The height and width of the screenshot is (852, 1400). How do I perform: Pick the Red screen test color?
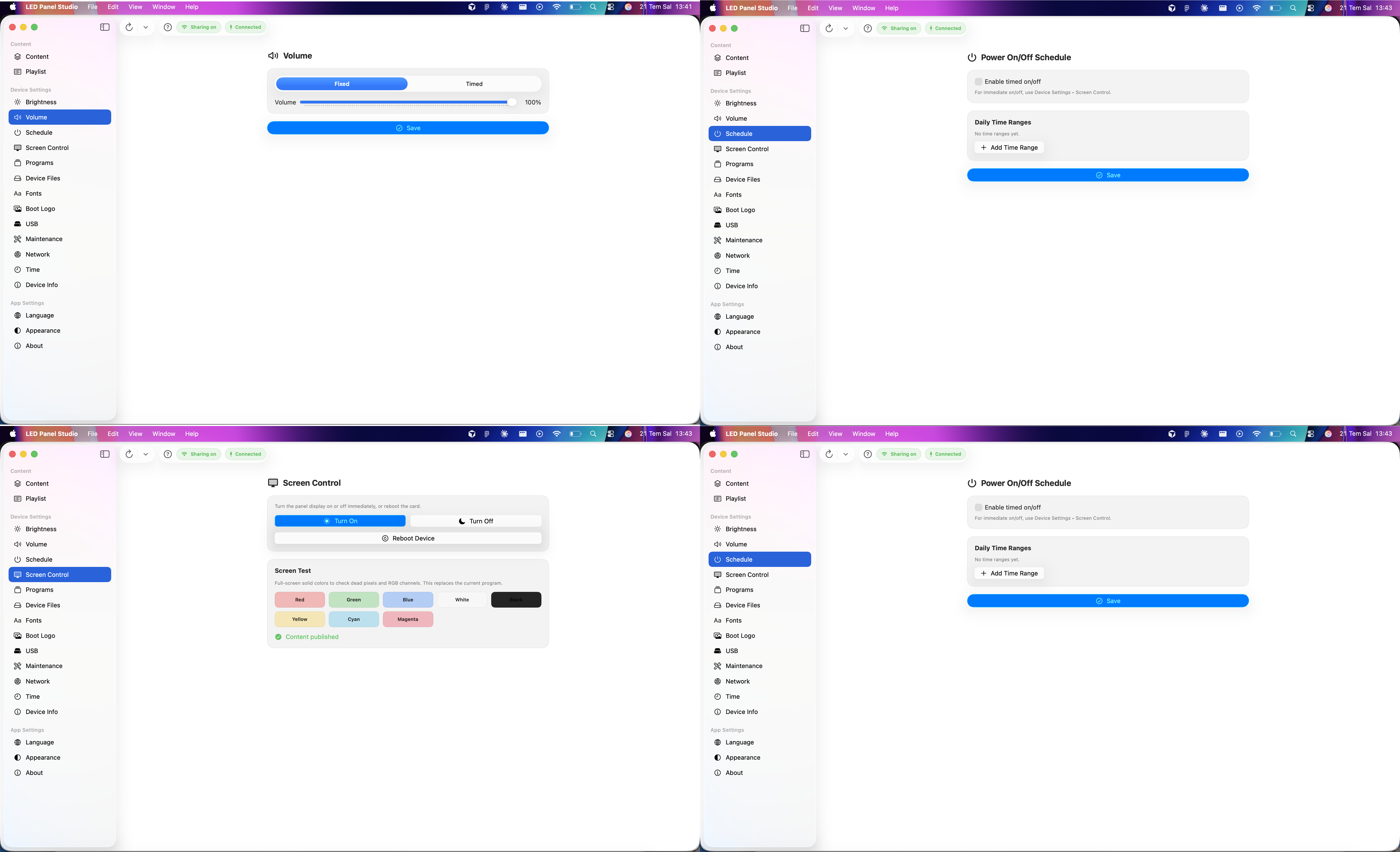300,600
